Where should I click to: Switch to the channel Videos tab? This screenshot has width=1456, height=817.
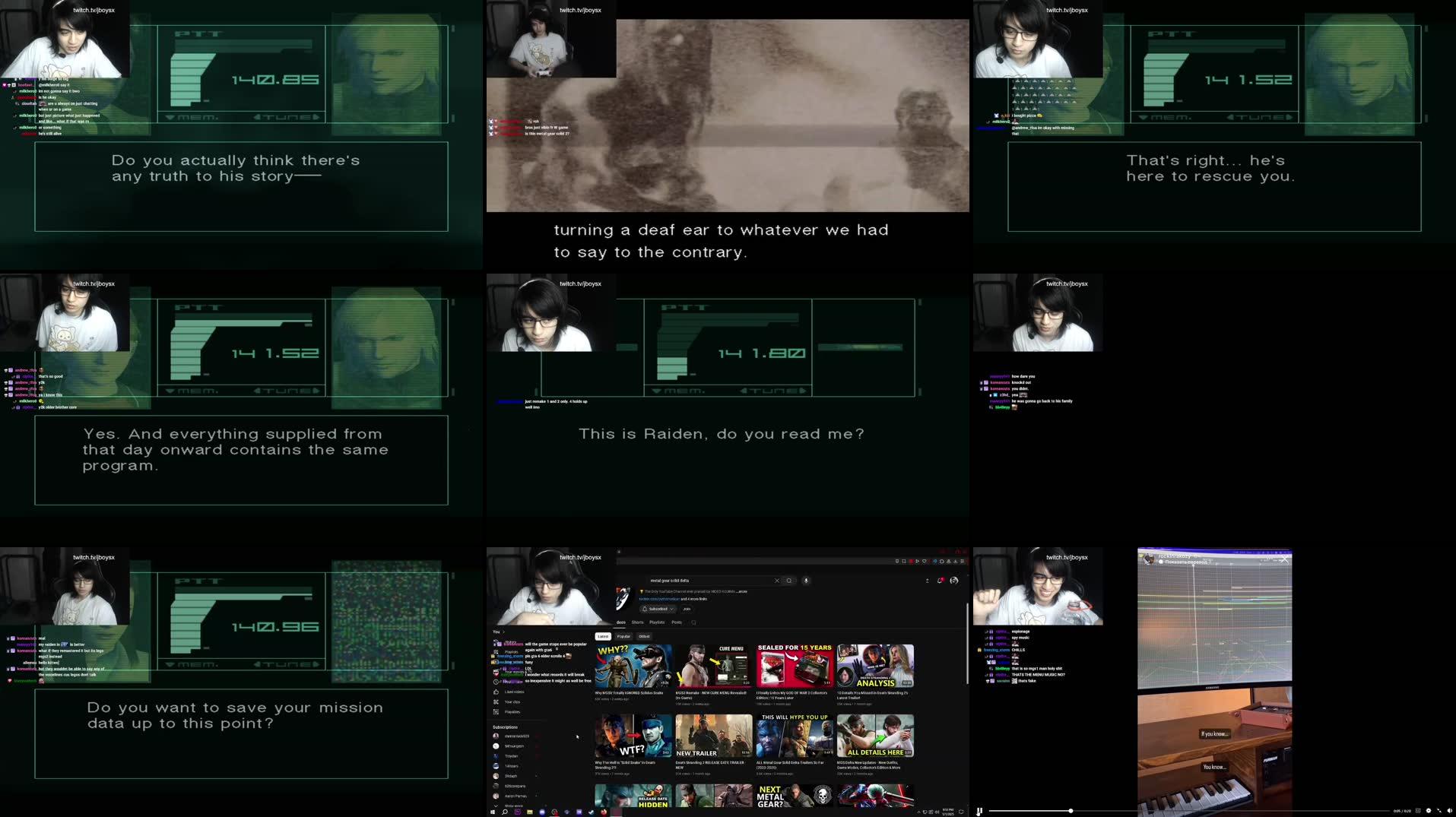point(620,622)
